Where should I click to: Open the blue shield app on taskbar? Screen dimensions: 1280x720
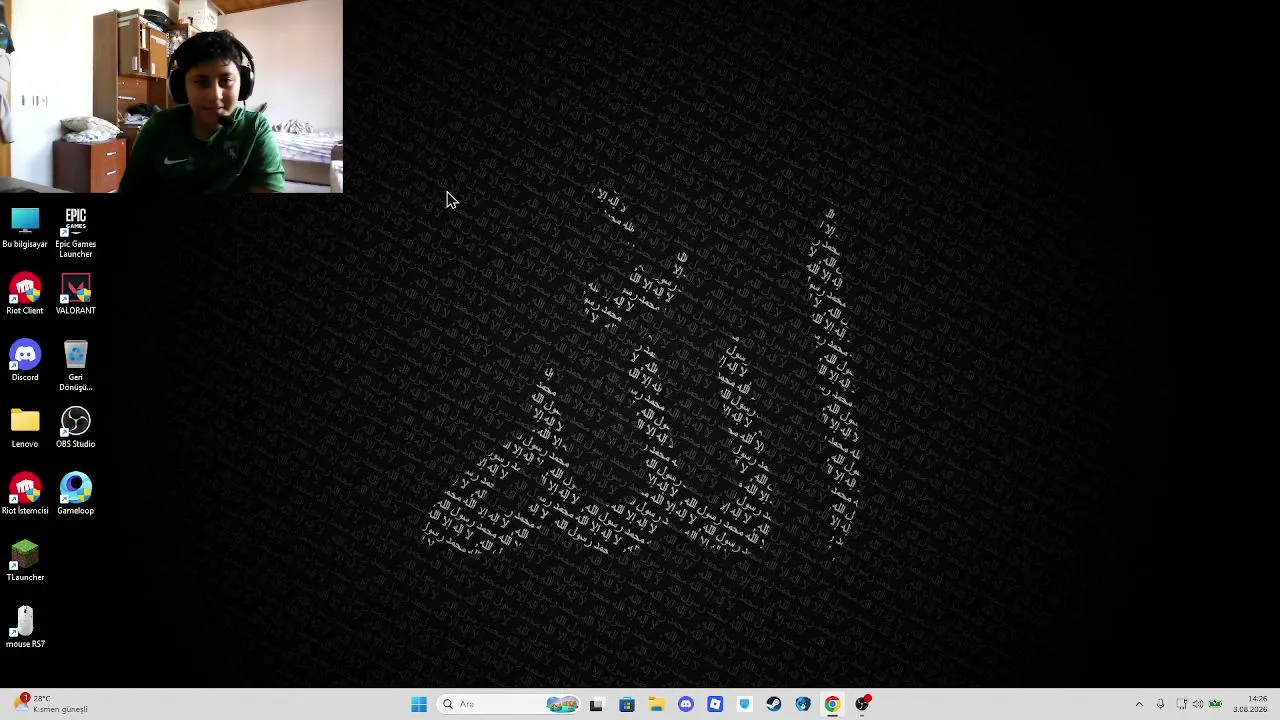coord(745,704)
